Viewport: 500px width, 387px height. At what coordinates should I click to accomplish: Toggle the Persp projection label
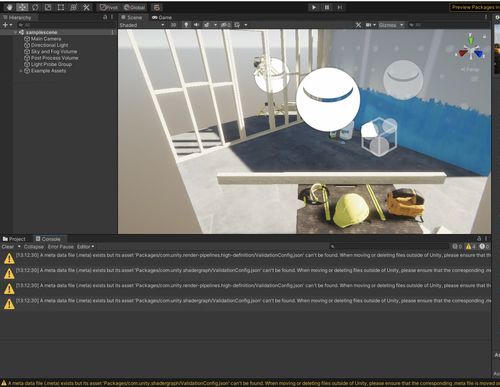[470, 69]
